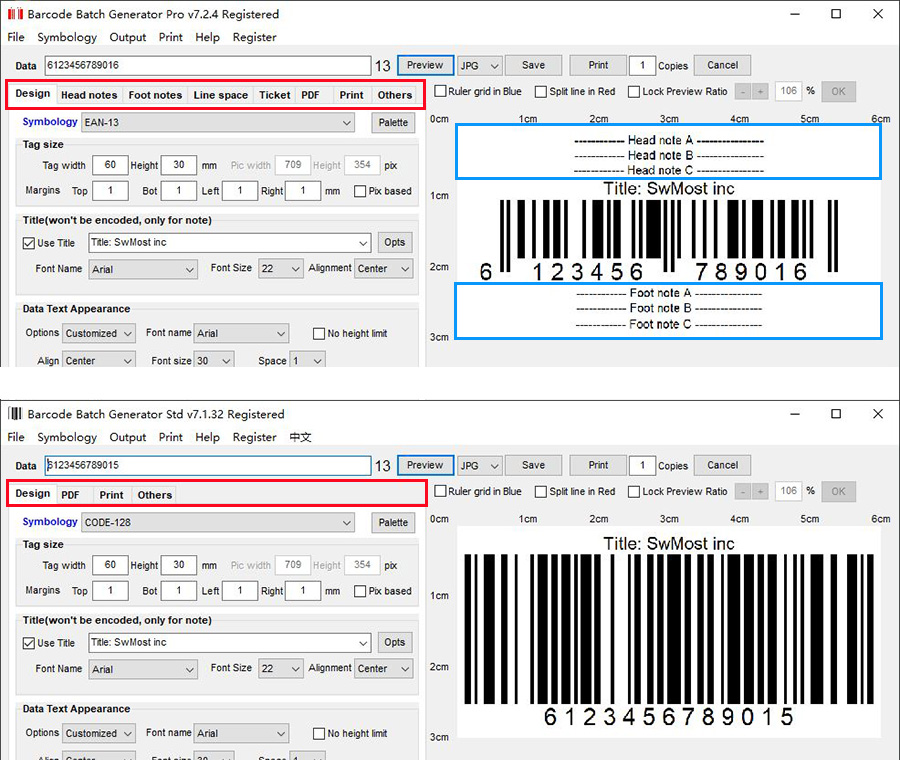This screenshot has height=761, width=900.
Task: Click Data field containing 6123456789016
Action: pyautogui.click(x=208, y=65)
